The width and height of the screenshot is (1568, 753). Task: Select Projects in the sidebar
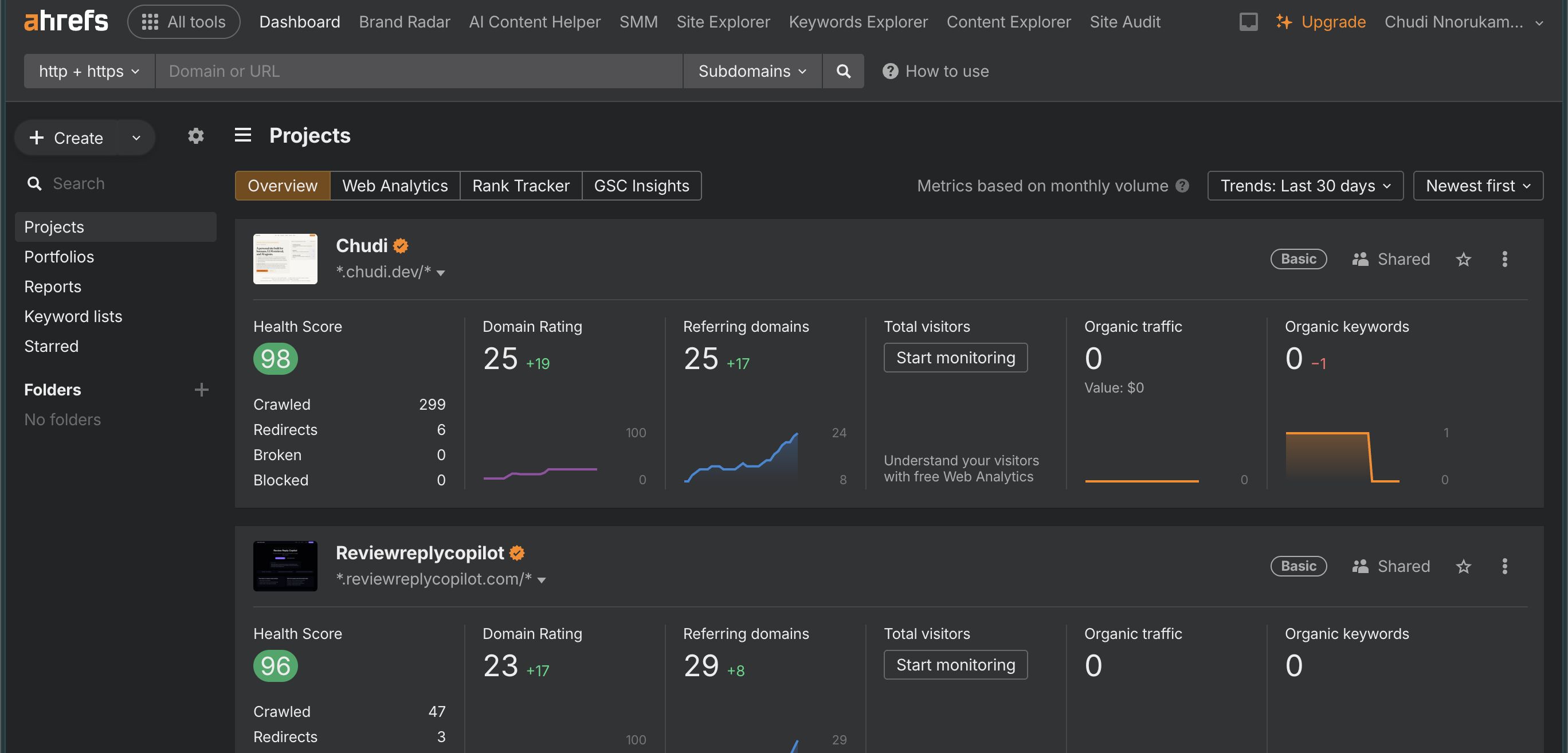pyautogui.click(x=116, y=227)
